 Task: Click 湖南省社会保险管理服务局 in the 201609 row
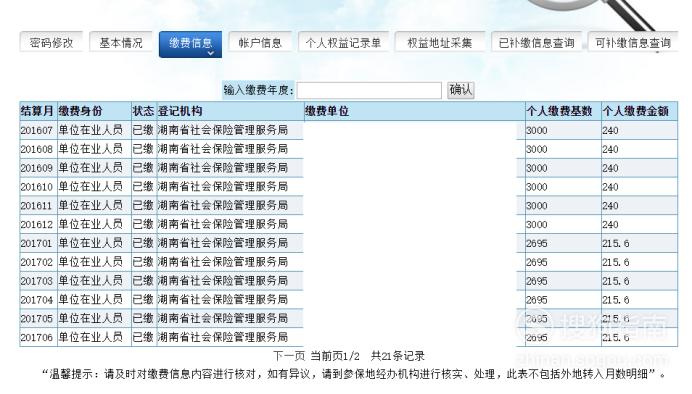(x=223, y=168)
